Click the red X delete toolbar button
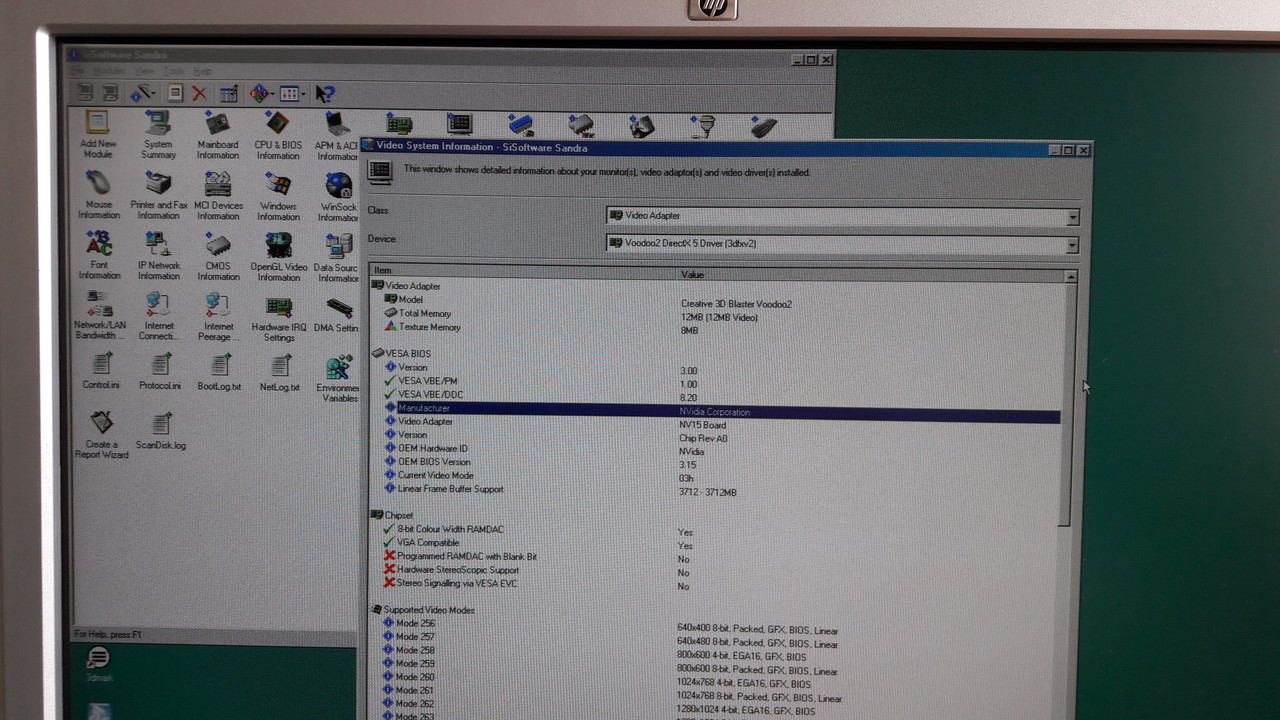Viewport: 1280px width, 720px height. [199, 93]
